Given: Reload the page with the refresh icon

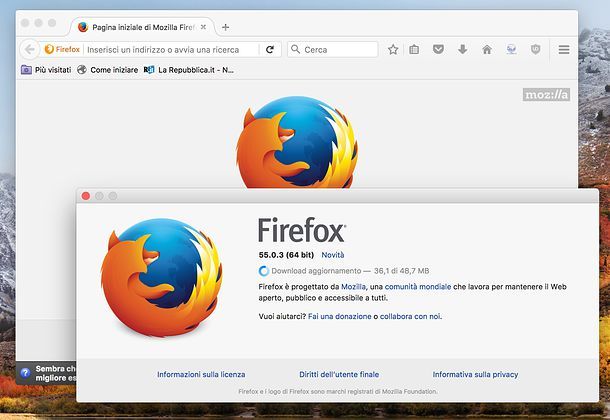Looking at the screenshot, I should [x=270, y=49].
